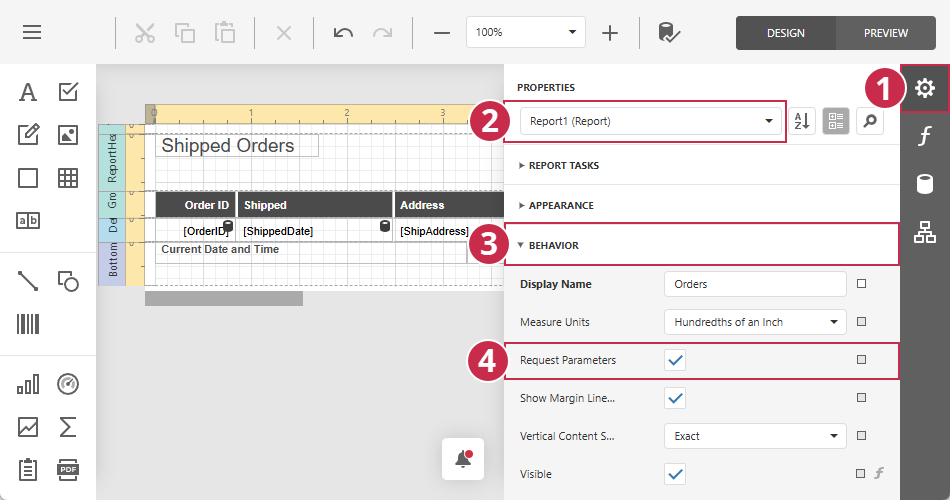Screen dimensions: 950x500
Task: Edit the Display Name Orders field
Action: coord(755,284)
